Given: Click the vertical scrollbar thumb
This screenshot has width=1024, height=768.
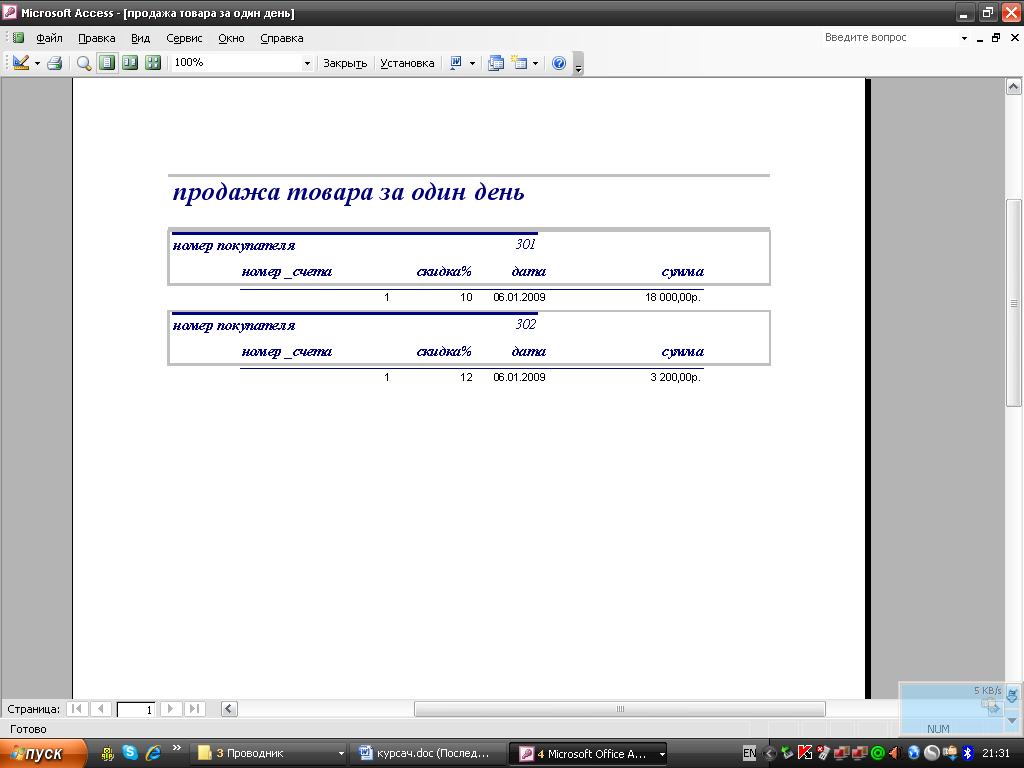Looking at the screenshot, I should click(1014, 303).
